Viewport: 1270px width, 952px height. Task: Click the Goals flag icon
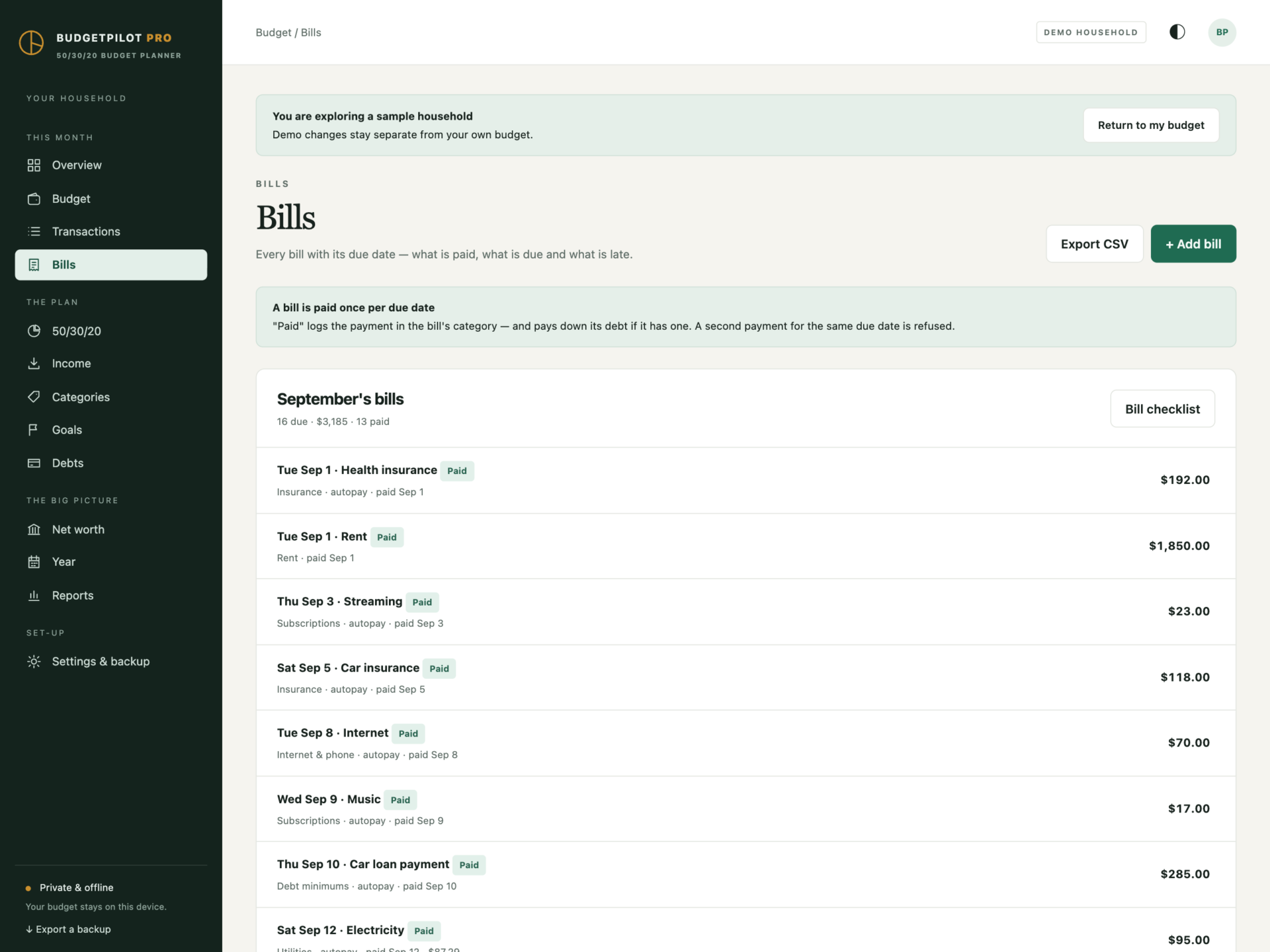coord(33,430)
